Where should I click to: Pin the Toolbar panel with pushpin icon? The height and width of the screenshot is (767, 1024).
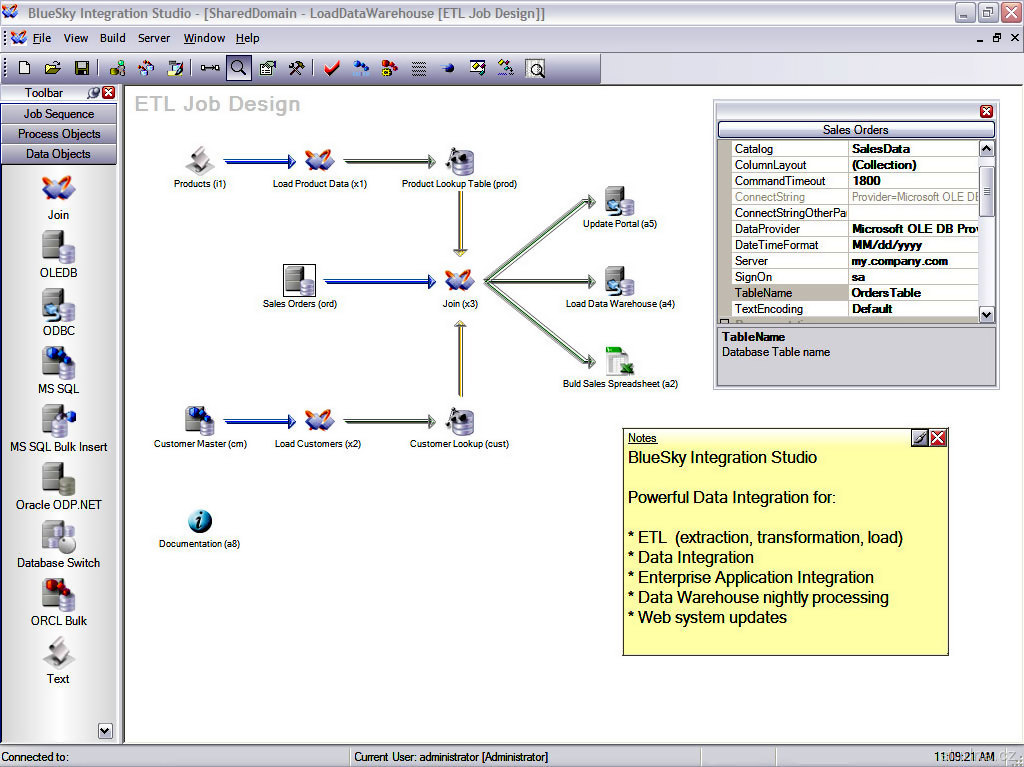pyautogui.click(x=94, y=93)
